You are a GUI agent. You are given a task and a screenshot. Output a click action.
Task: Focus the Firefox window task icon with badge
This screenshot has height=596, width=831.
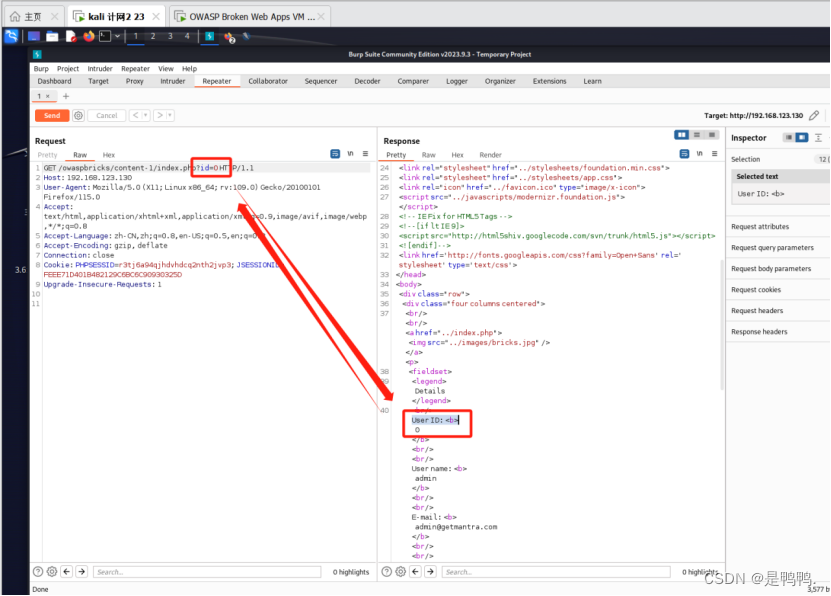229,37
